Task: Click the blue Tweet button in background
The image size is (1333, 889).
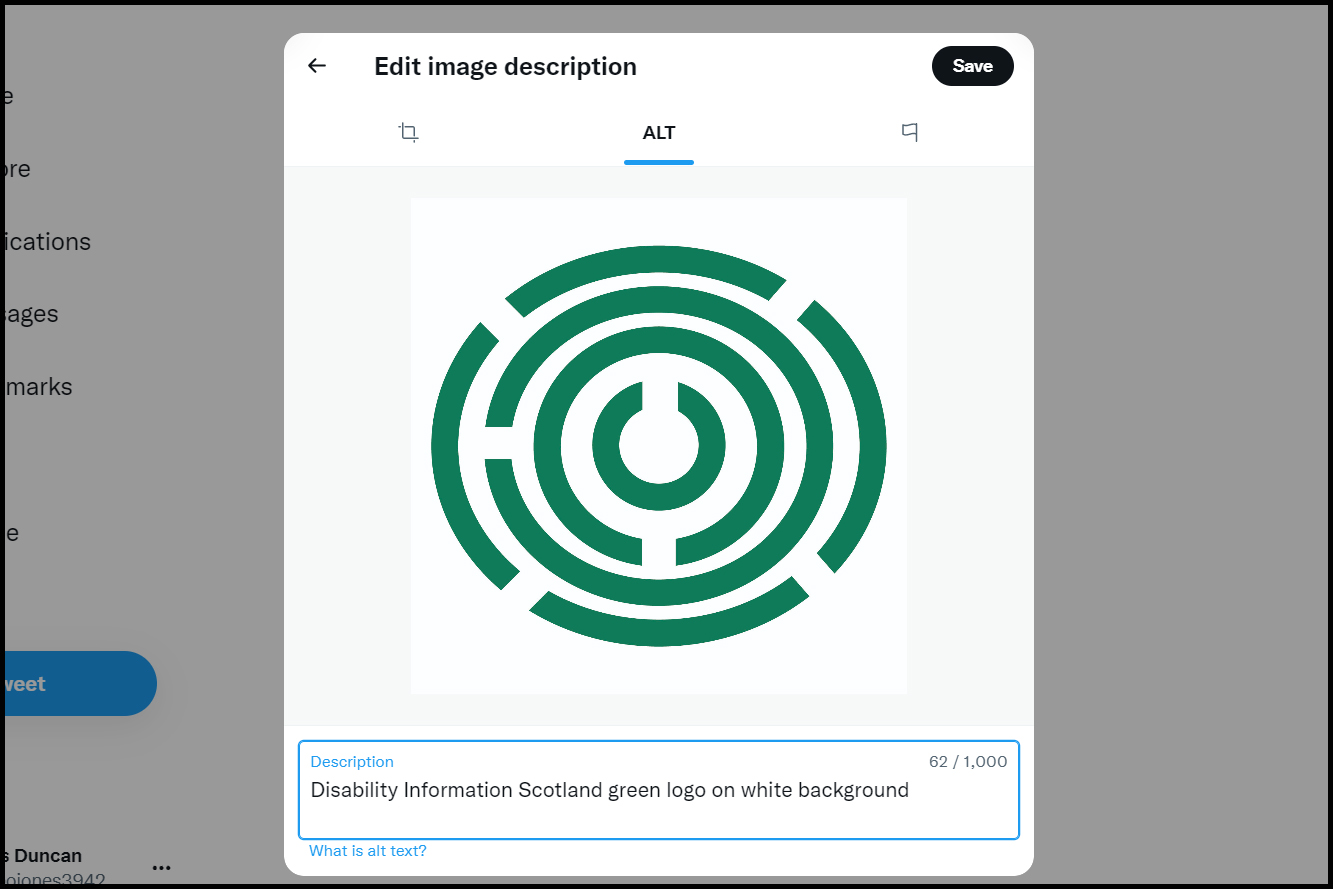Action: coord(79,684)
